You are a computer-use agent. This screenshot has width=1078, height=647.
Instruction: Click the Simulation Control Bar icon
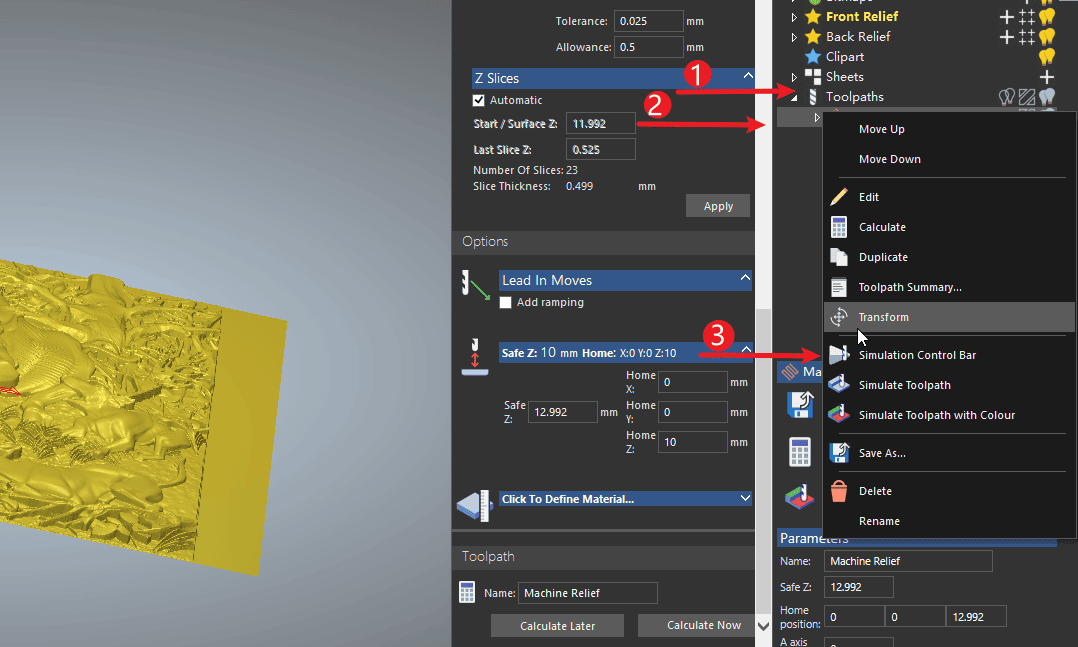tap(839, 355)
